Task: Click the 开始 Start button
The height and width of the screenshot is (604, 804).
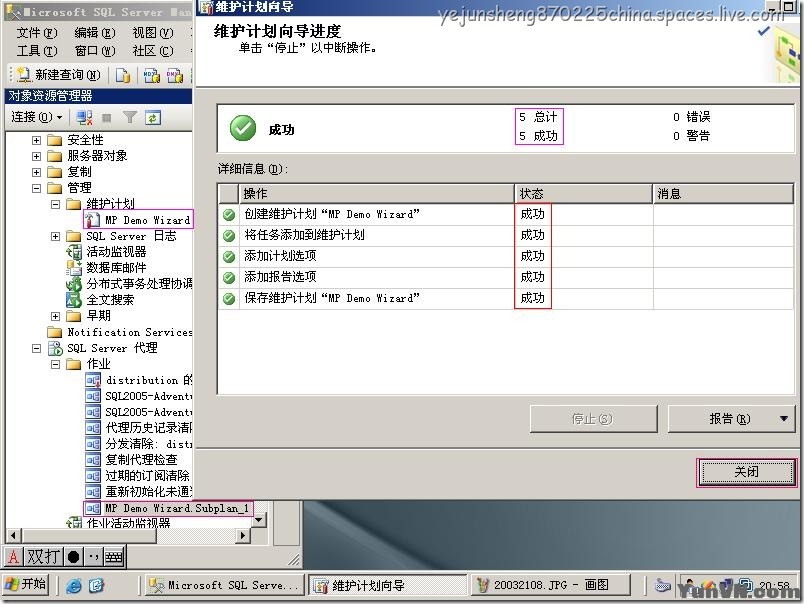Action: coord(26,585)
